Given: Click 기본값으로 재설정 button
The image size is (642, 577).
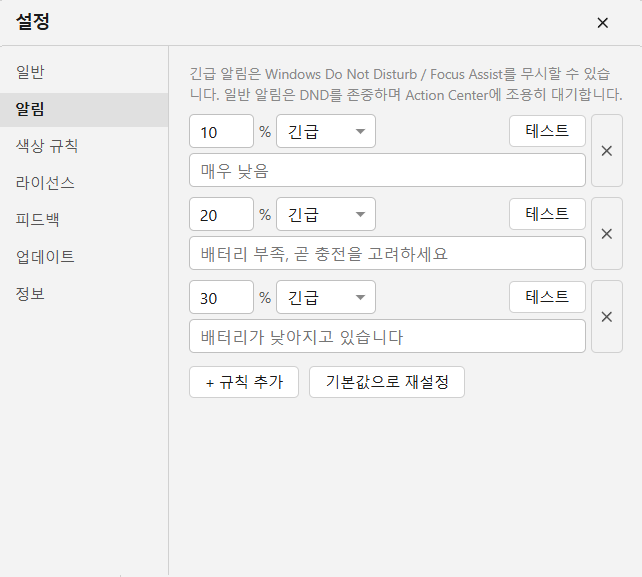Looking at the screenshot, I should click(x=387, y=382).
